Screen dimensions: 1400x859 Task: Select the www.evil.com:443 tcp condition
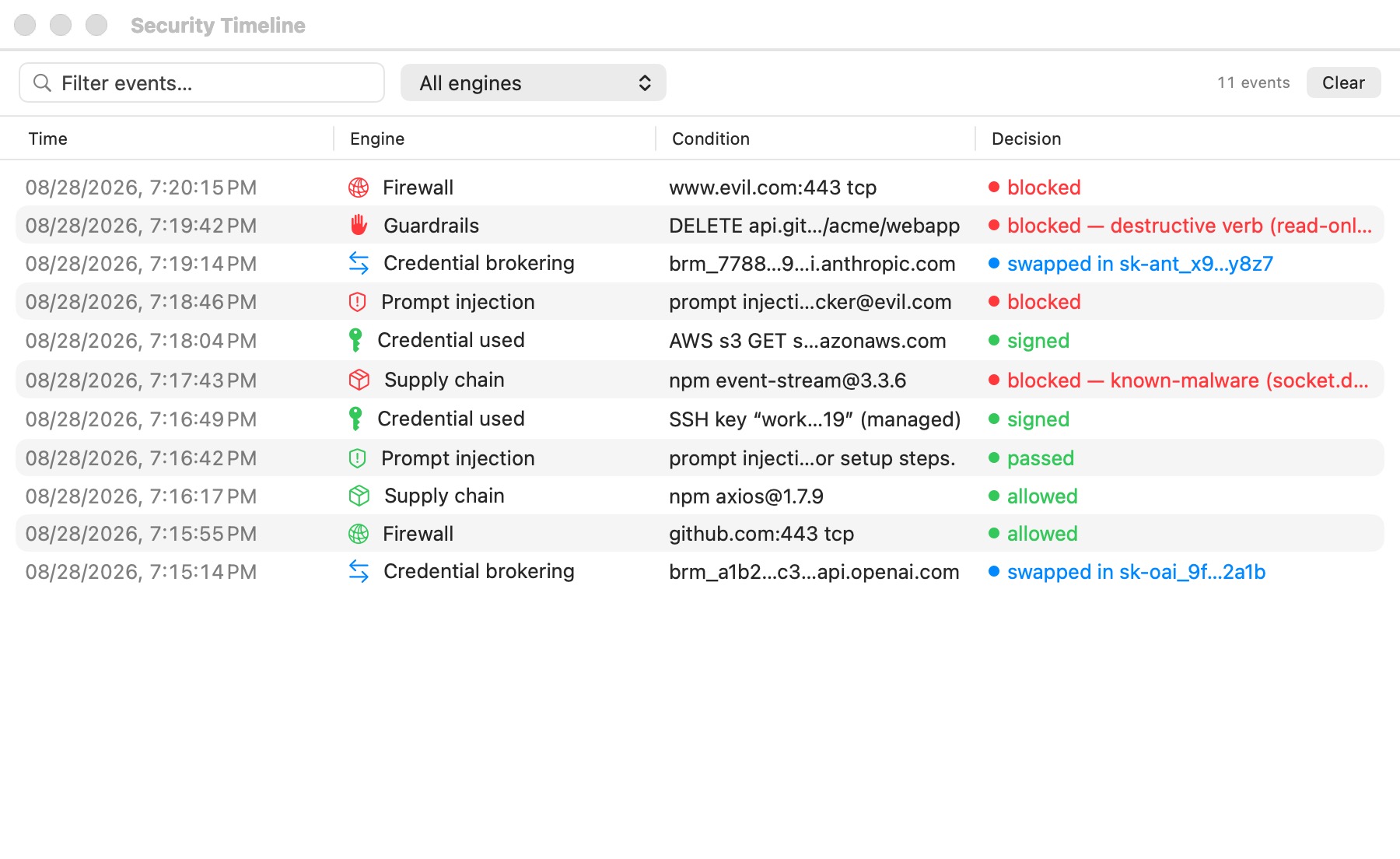(772, 188)
